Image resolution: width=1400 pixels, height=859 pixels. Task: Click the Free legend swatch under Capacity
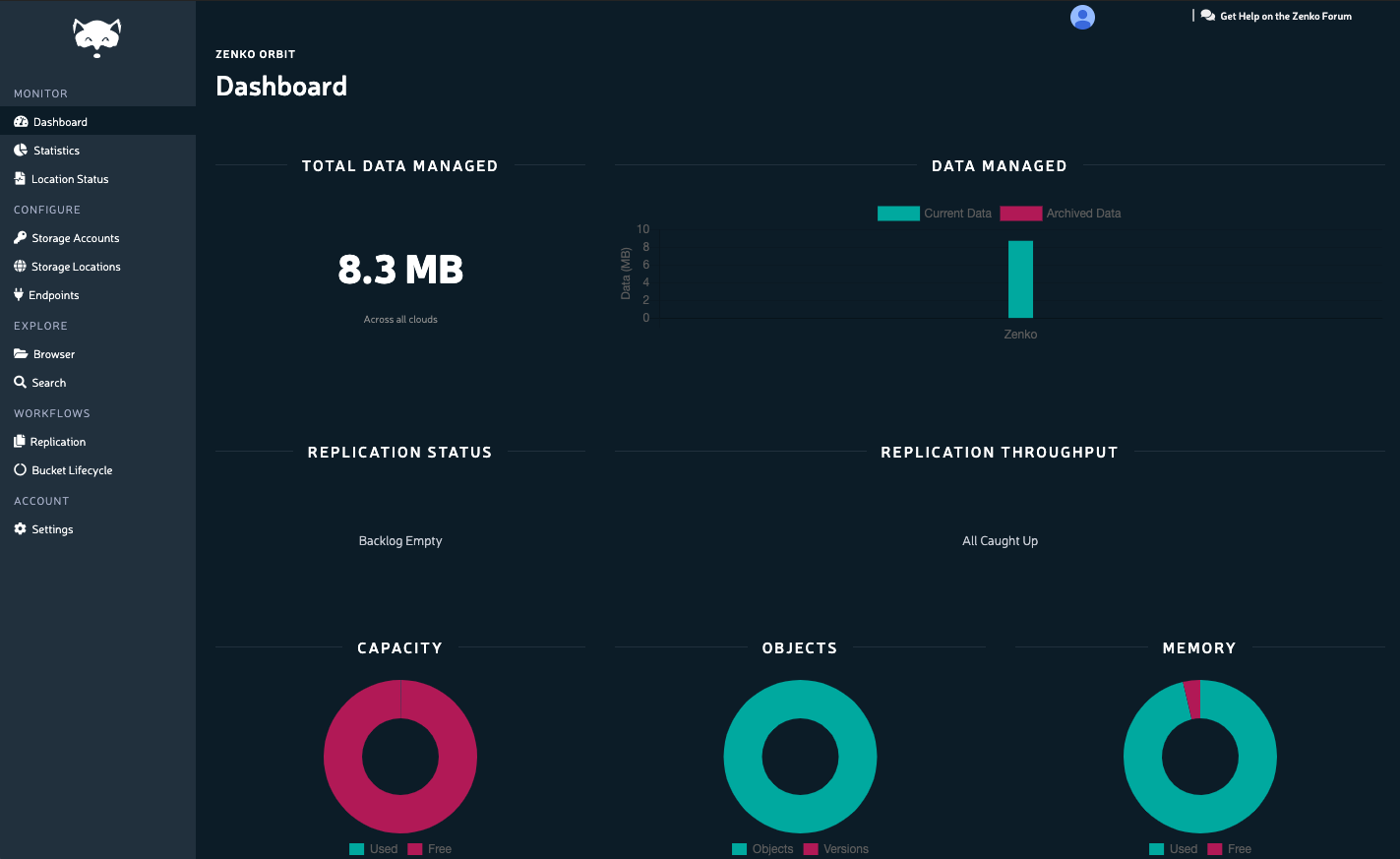415,849
